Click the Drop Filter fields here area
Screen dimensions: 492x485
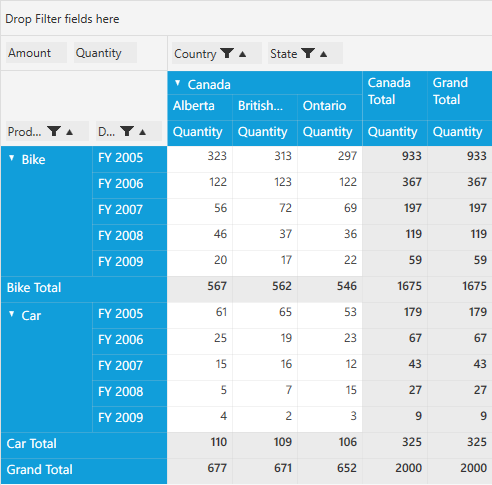click(x=246, y=19)
